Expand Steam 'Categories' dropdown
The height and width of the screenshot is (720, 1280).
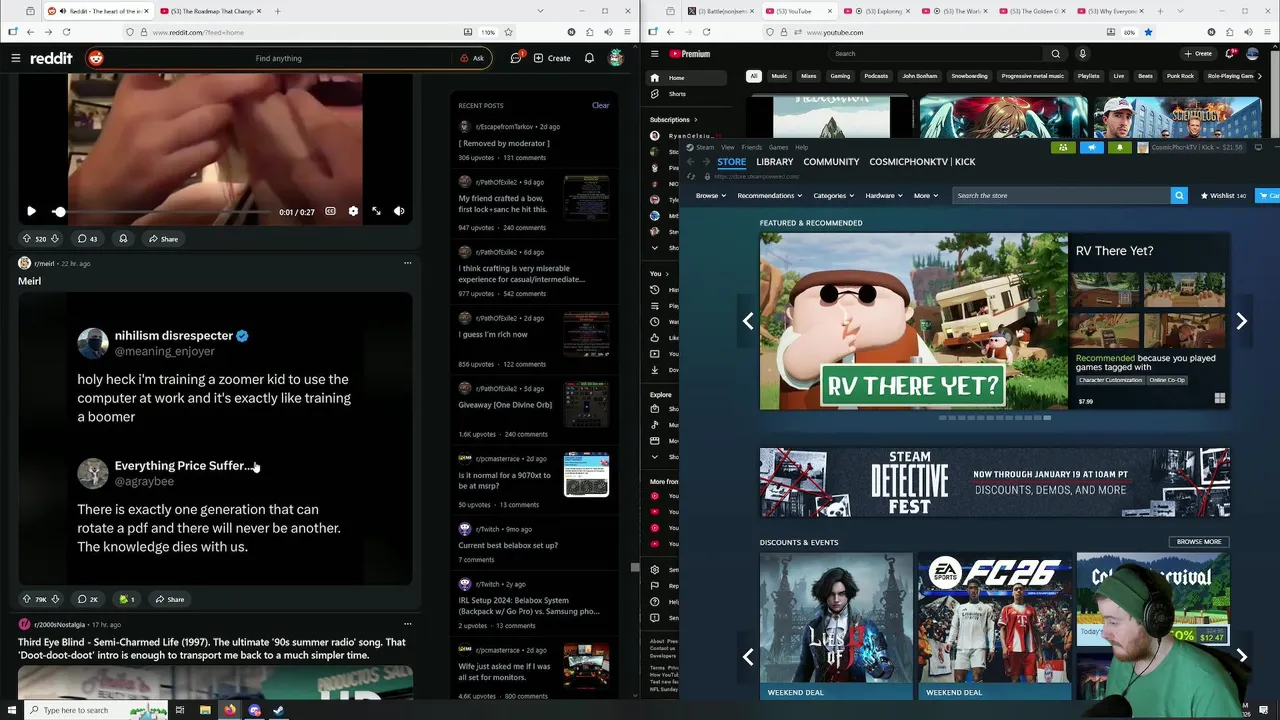coord(833,196)
